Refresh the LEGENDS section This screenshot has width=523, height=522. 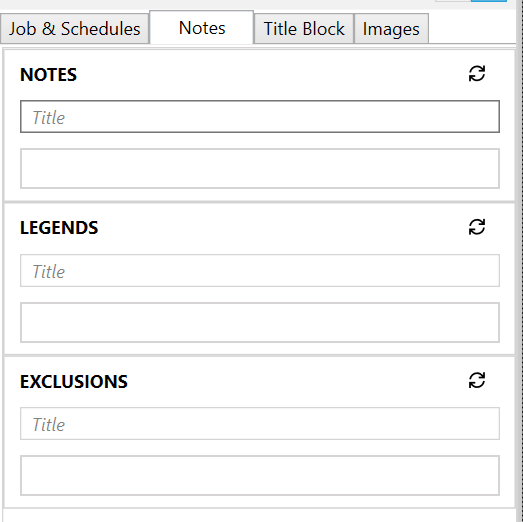pos(477,227)
